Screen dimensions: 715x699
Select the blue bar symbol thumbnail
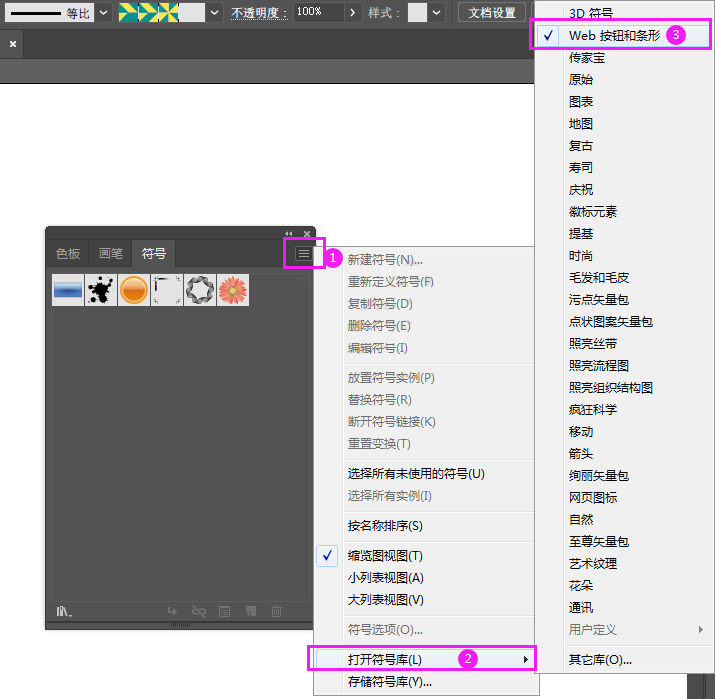pos(68,290)
